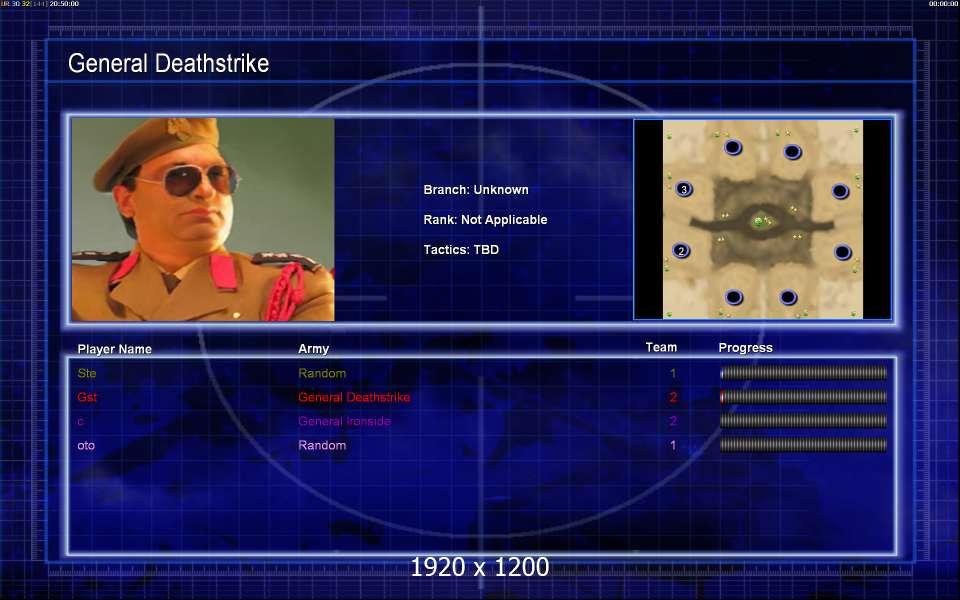Select player name 'oto'
The width and height of the screenshot is (960, 600).
click(x=86, y=445)
